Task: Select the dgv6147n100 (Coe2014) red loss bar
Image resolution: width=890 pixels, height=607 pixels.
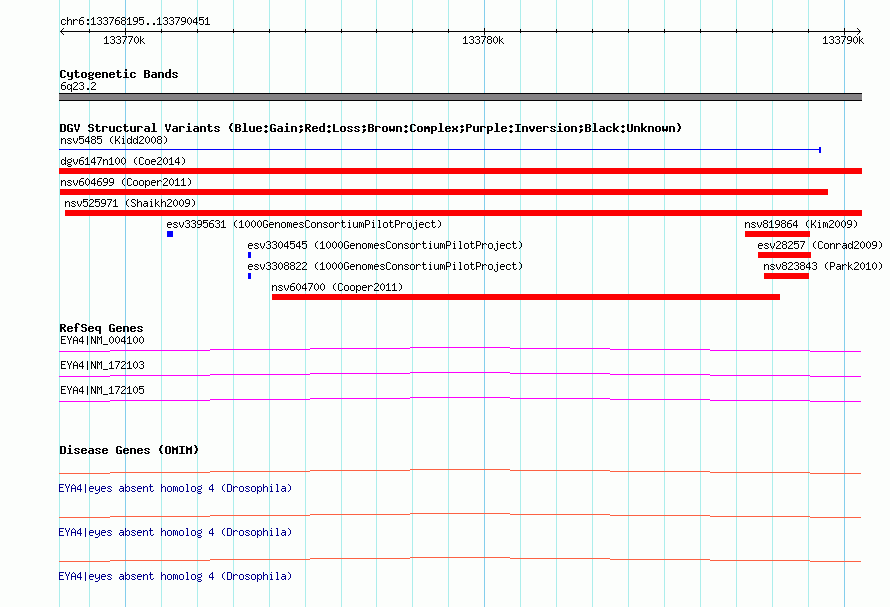Action: point(460,171)
